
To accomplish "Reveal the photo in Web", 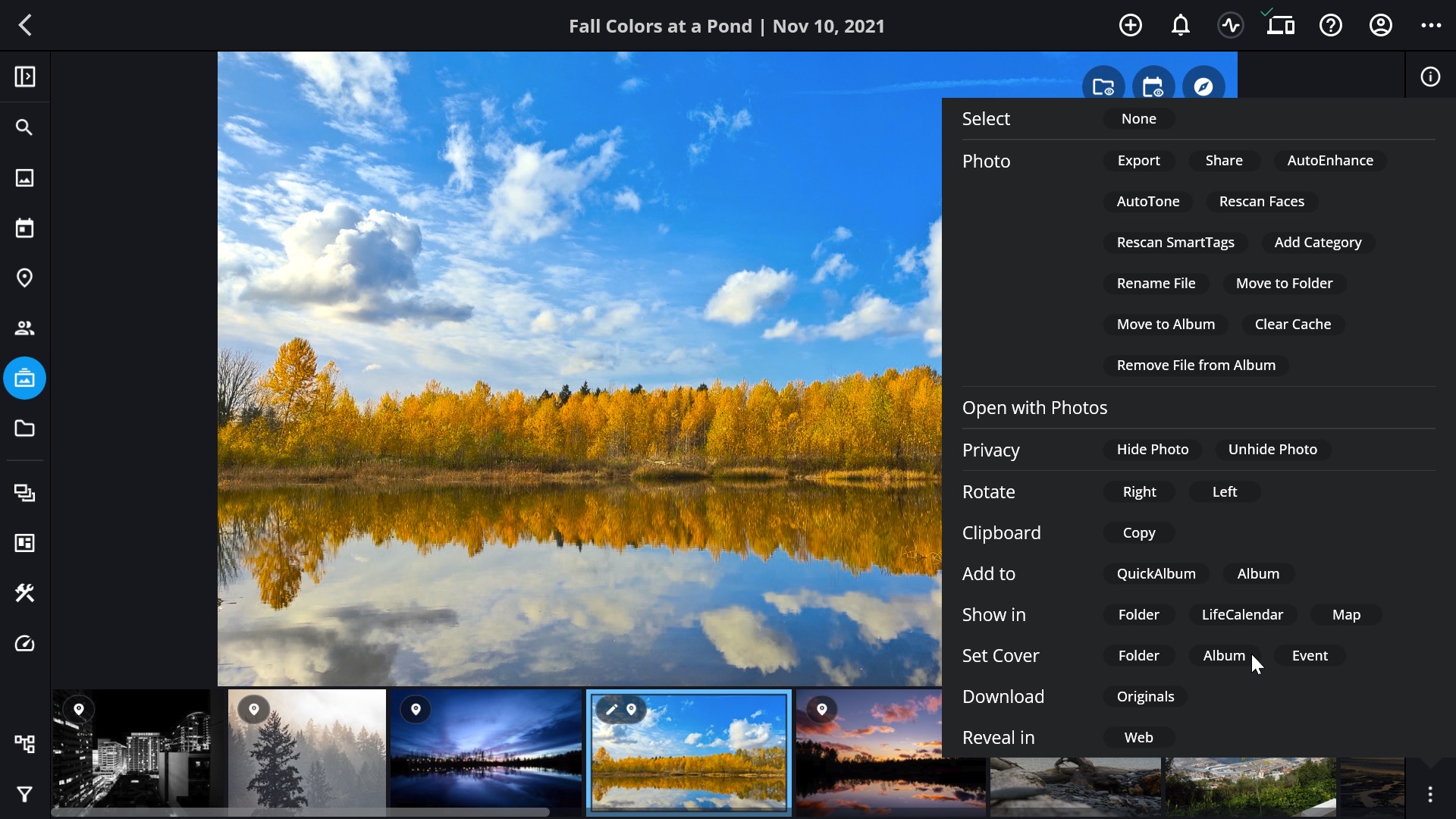I will pyautogui.click(x=1138, y=738).
